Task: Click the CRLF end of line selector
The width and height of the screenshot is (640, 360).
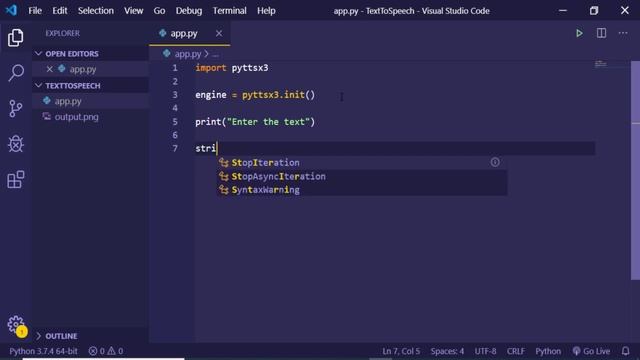Action: point(516,351)
